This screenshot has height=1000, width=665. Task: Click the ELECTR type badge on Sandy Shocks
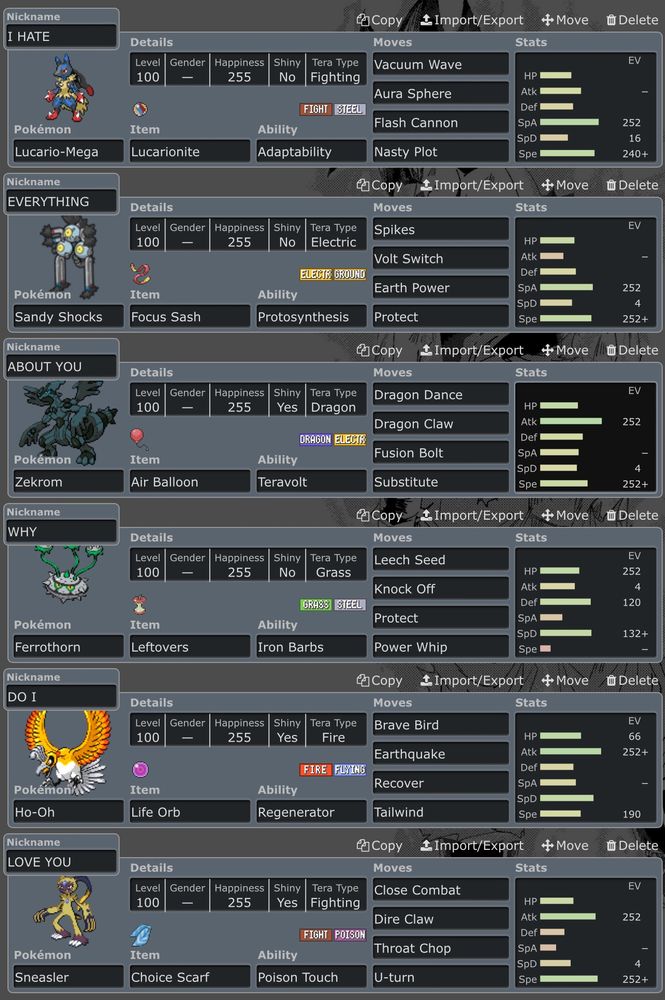[316, 274]
